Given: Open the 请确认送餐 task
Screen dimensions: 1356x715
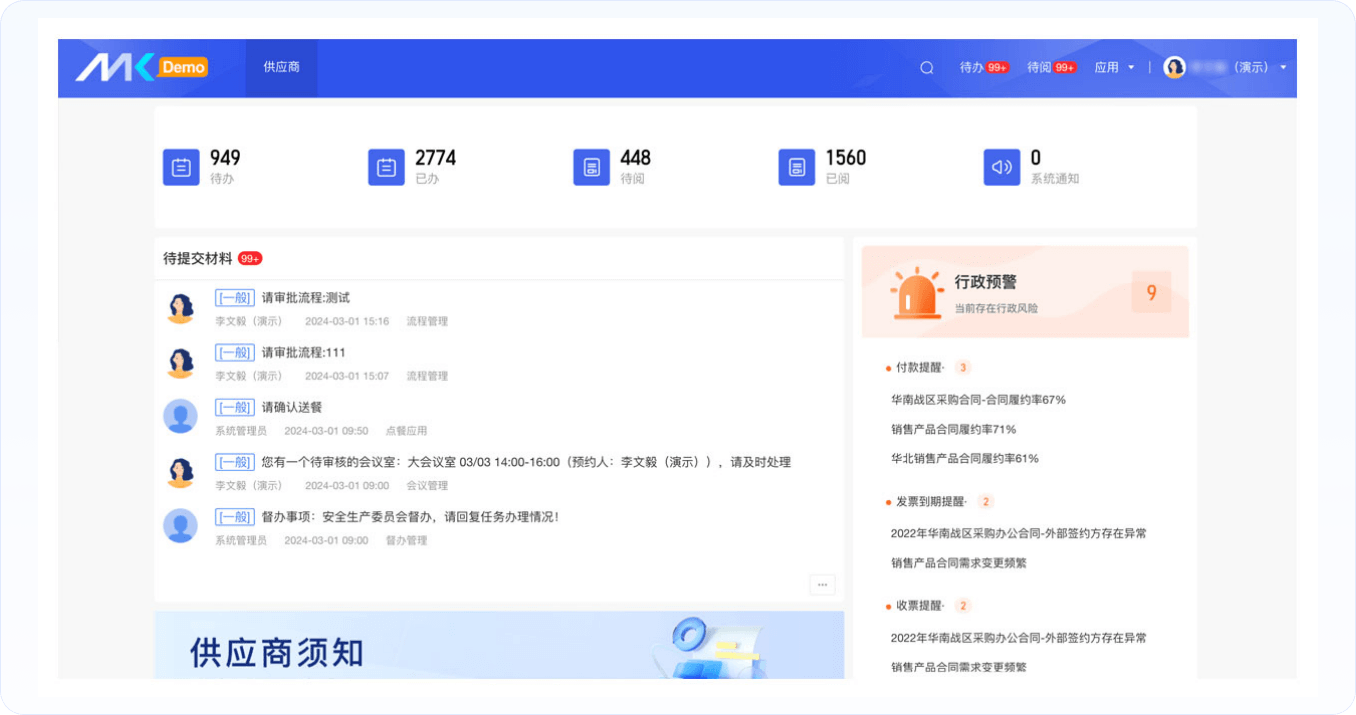Looking at the screenshot, I should 291,407.
